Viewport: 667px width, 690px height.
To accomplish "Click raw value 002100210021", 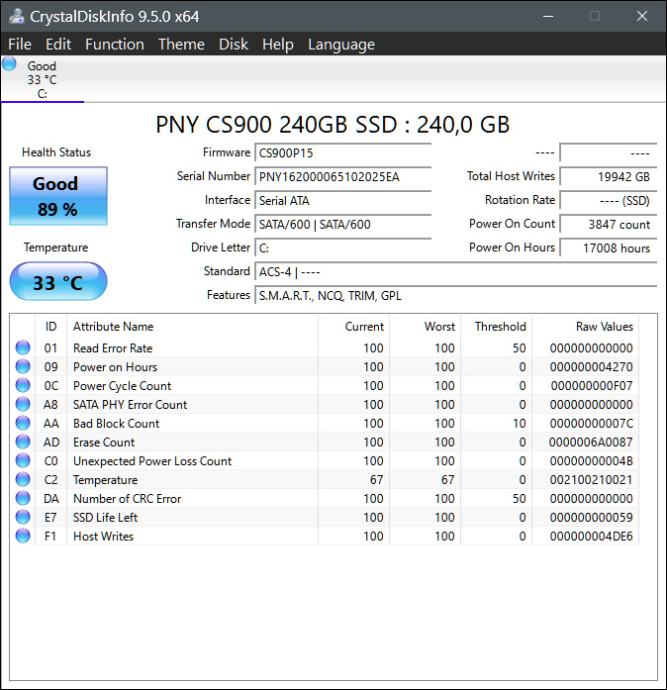I will (x=591, y=480).
